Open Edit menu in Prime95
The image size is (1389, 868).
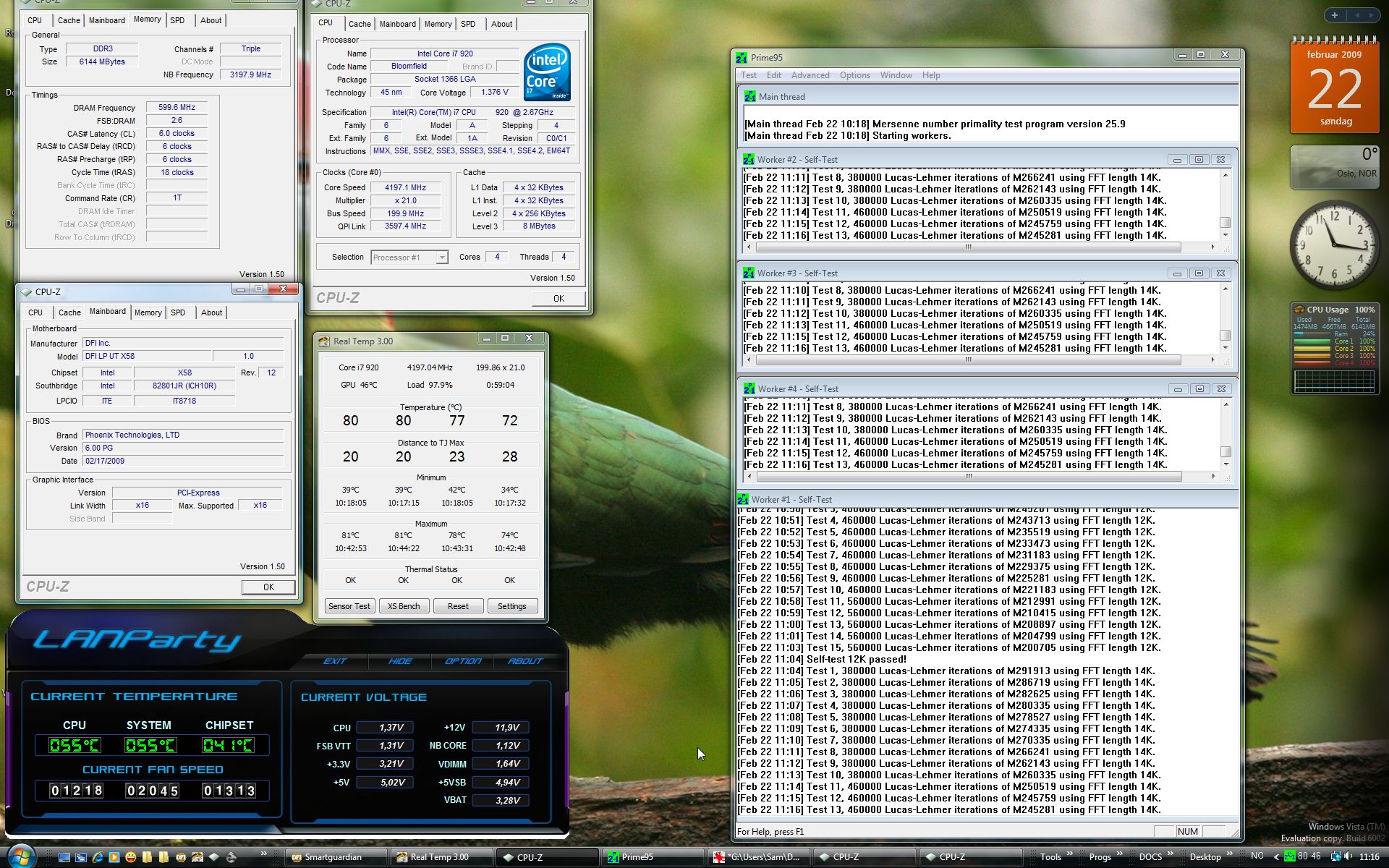(773, 75)
